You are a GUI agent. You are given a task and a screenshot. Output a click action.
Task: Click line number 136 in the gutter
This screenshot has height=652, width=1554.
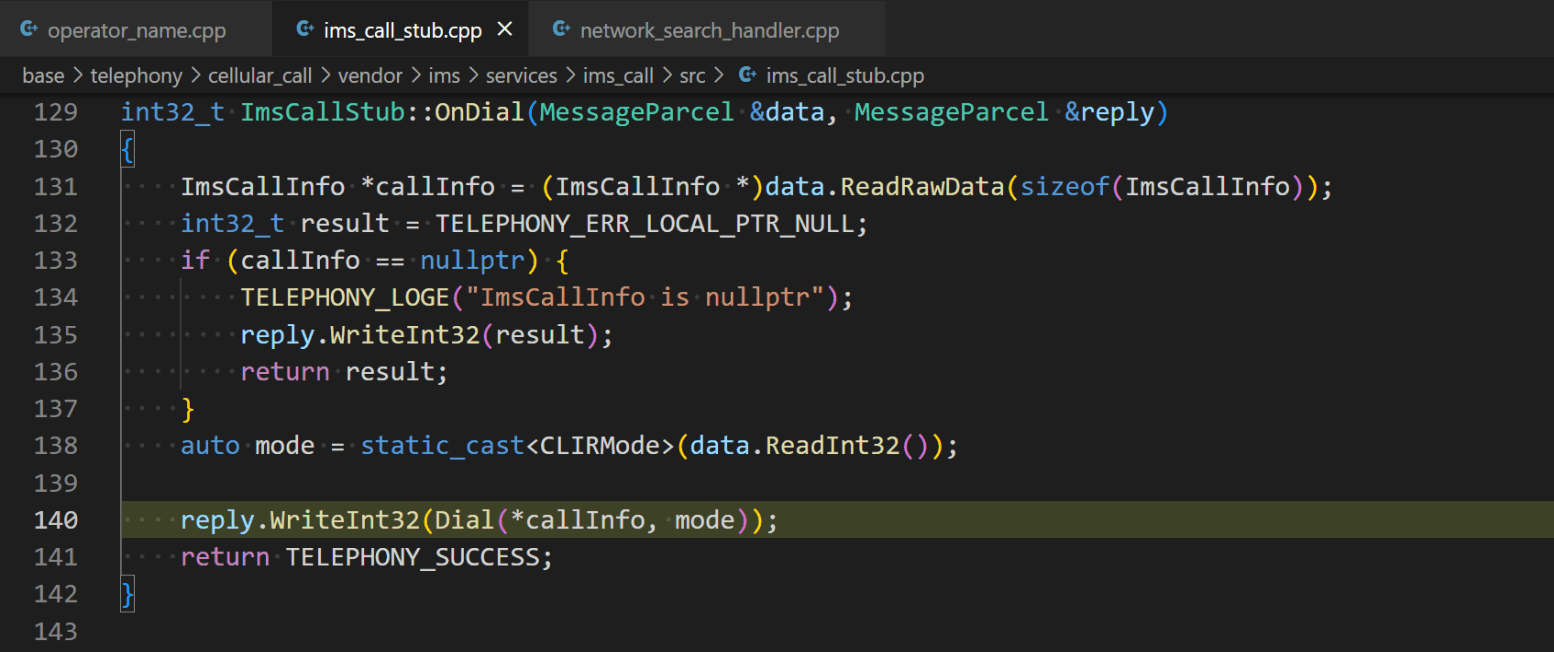pyautogui.click(x=56, y=371)
